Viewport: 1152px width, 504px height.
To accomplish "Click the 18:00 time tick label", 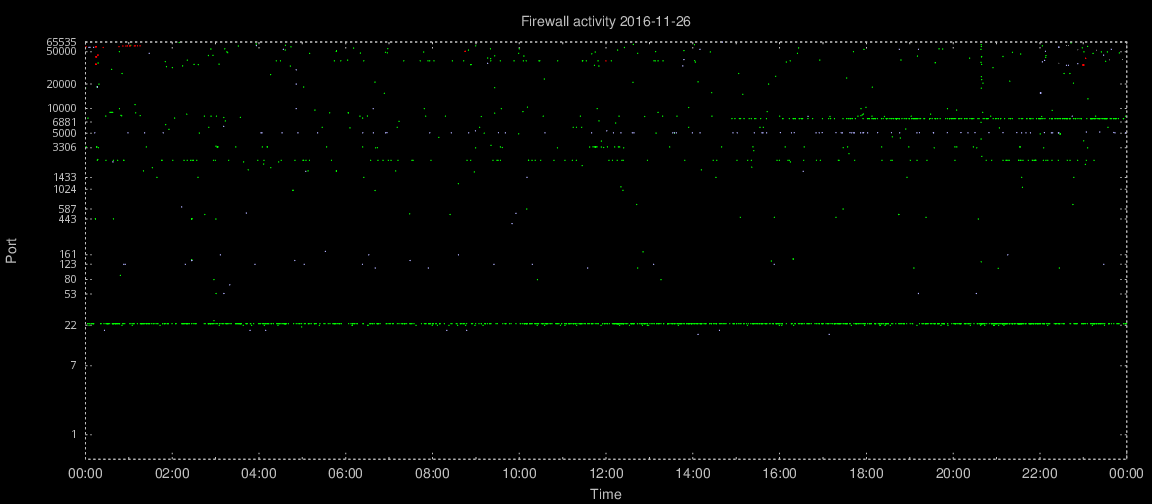I will (x=865, y=474).
